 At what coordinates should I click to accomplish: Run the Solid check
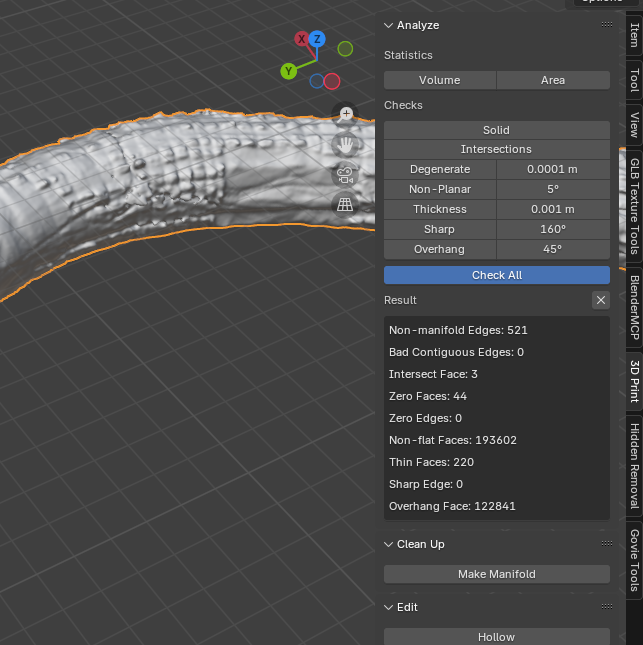click(x=497, y=130)
